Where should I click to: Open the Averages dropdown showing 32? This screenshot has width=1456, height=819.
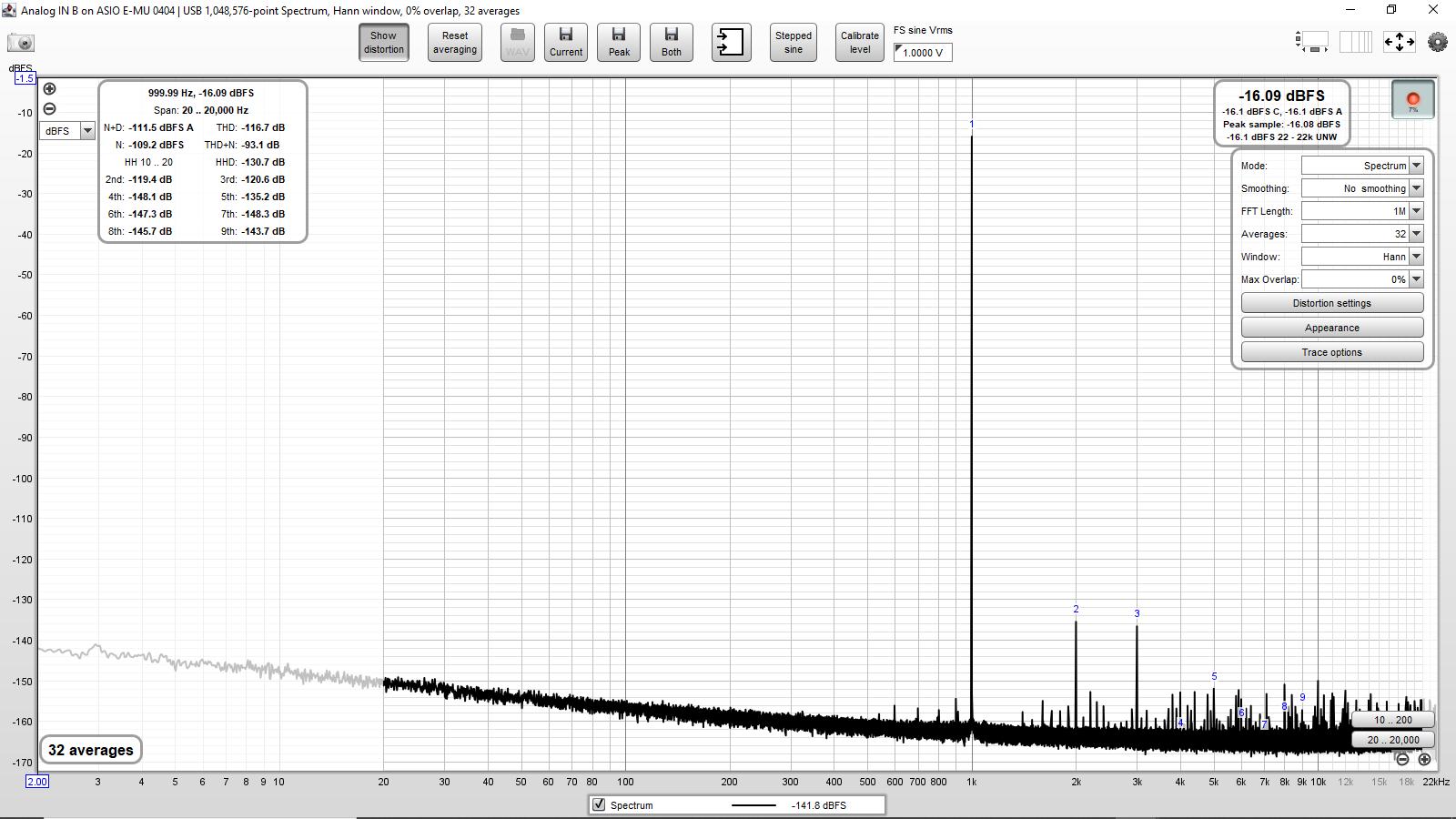click(1362, 234)
